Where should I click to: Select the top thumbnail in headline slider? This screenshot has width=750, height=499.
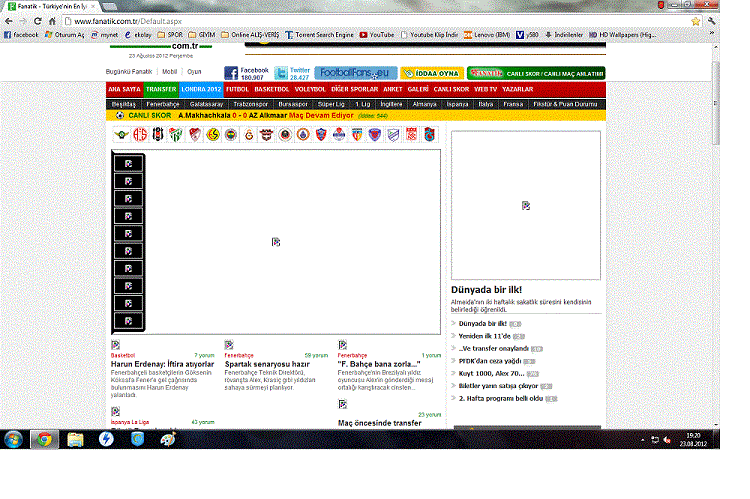[128, 164]
